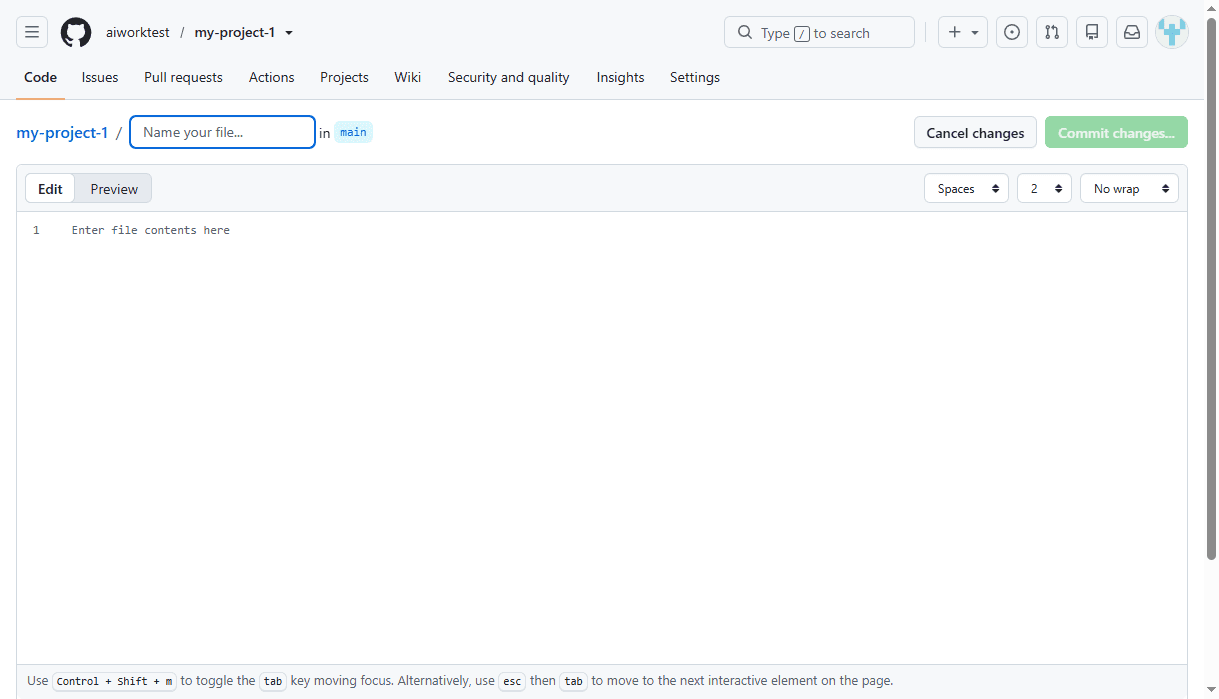Switch to the Preview view toggle
1219x699 pixels.
click(x=114, y=188)
